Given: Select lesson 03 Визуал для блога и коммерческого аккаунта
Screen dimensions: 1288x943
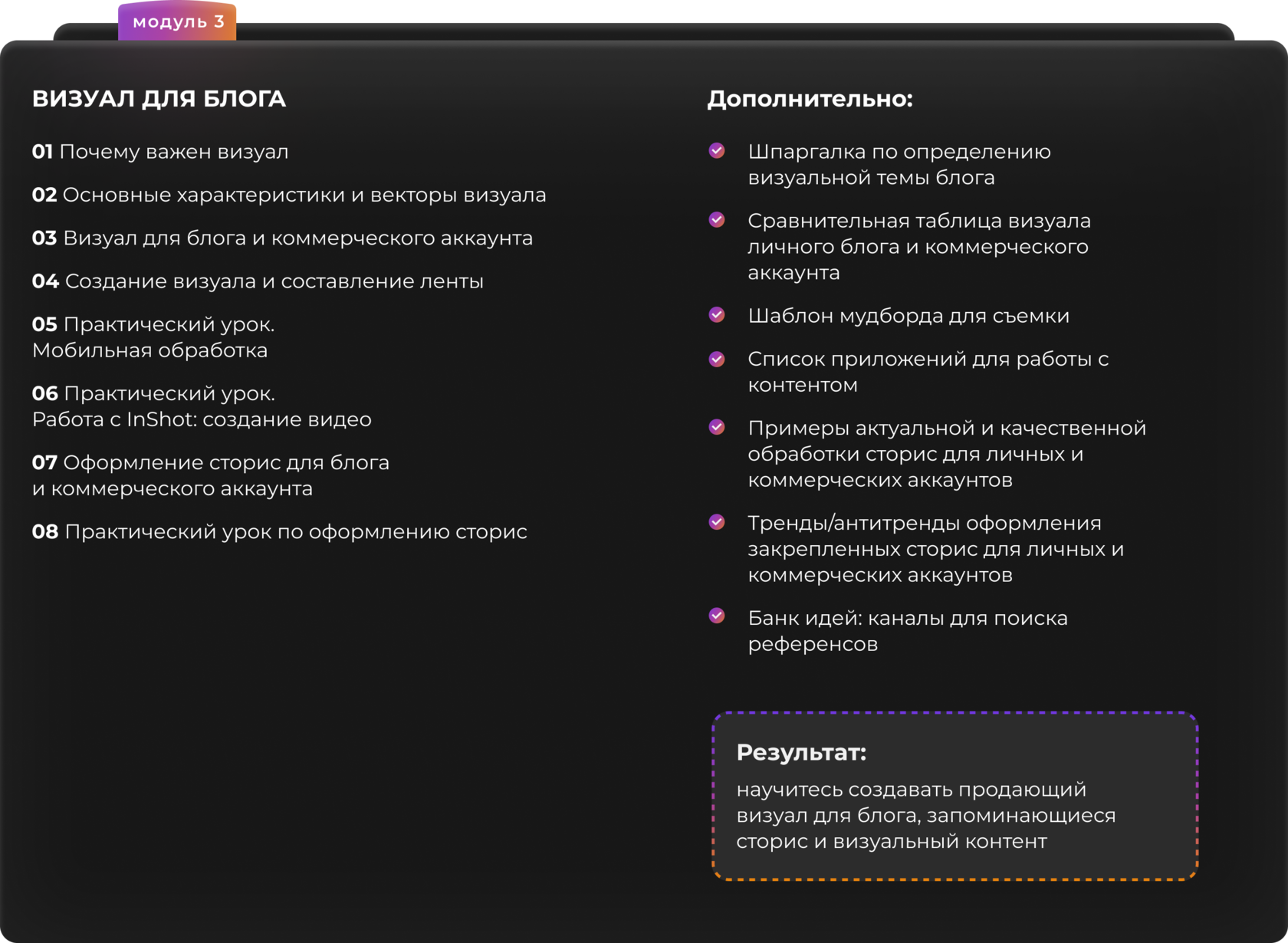Looking at the screenshot, I should pyautogui.click(x=282, y=238).
